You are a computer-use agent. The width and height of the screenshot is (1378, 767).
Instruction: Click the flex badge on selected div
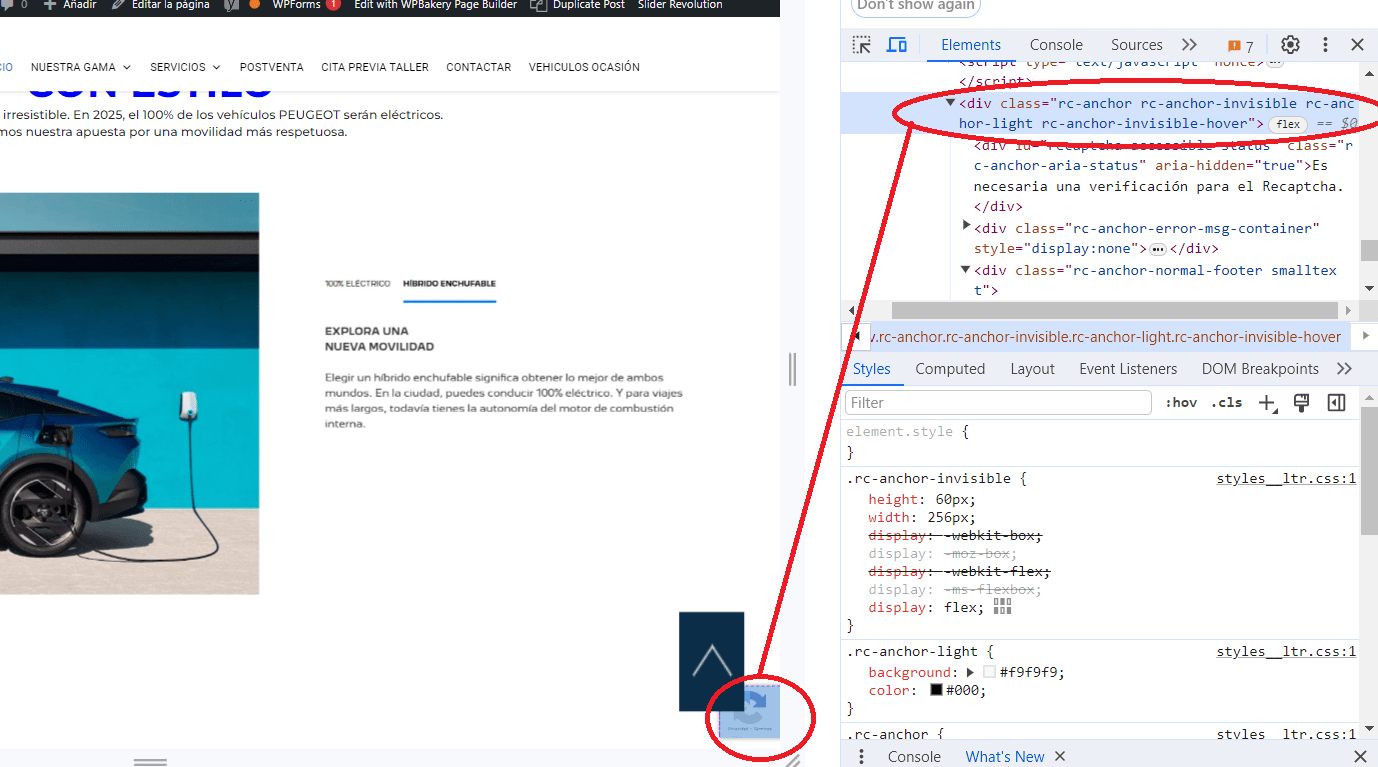1288,124
